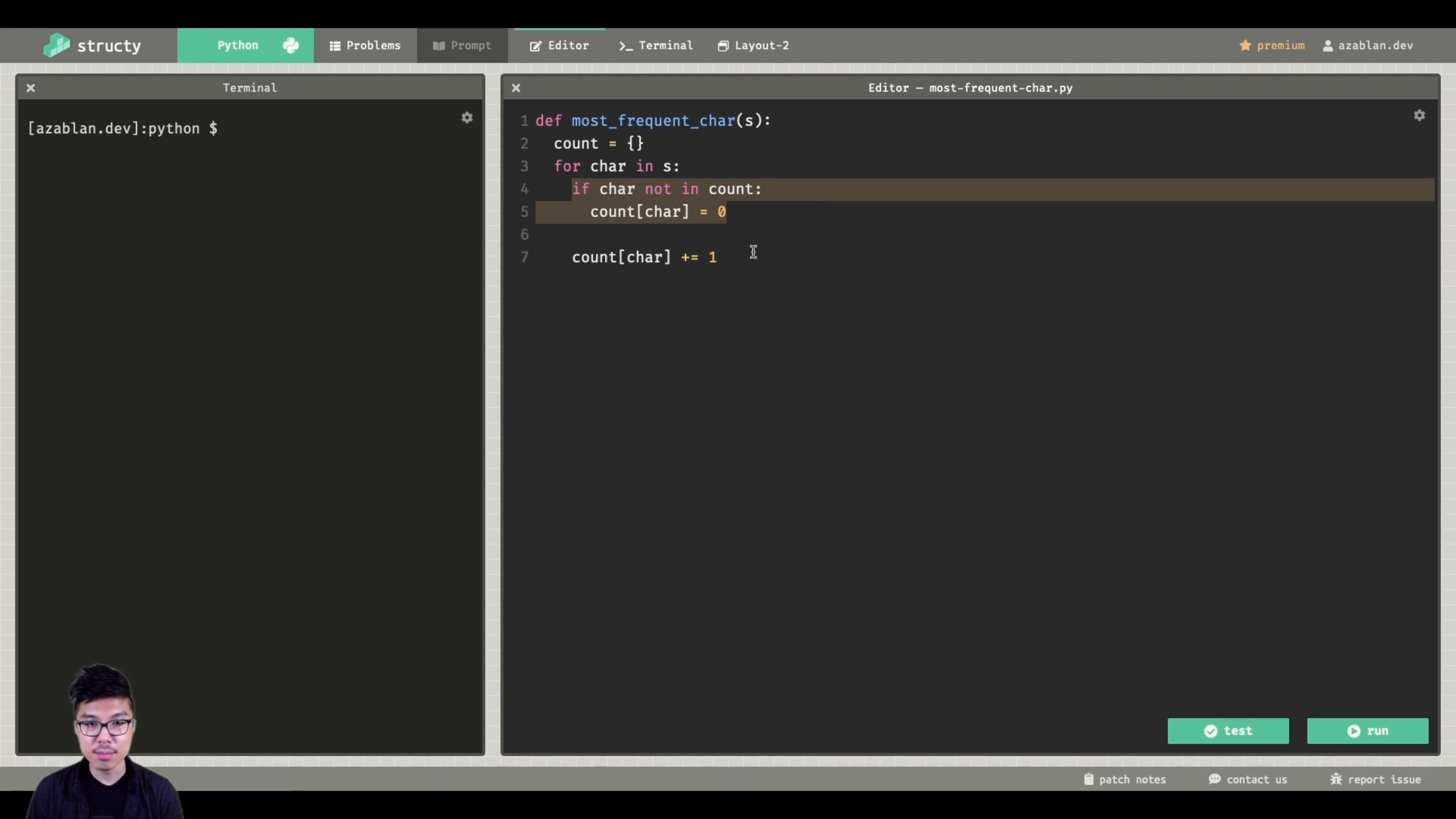The height and width of the screenshot is (819, 1456).
Task: Click line 5 'count[char] = 0'
Action: (x=658, y=211)
